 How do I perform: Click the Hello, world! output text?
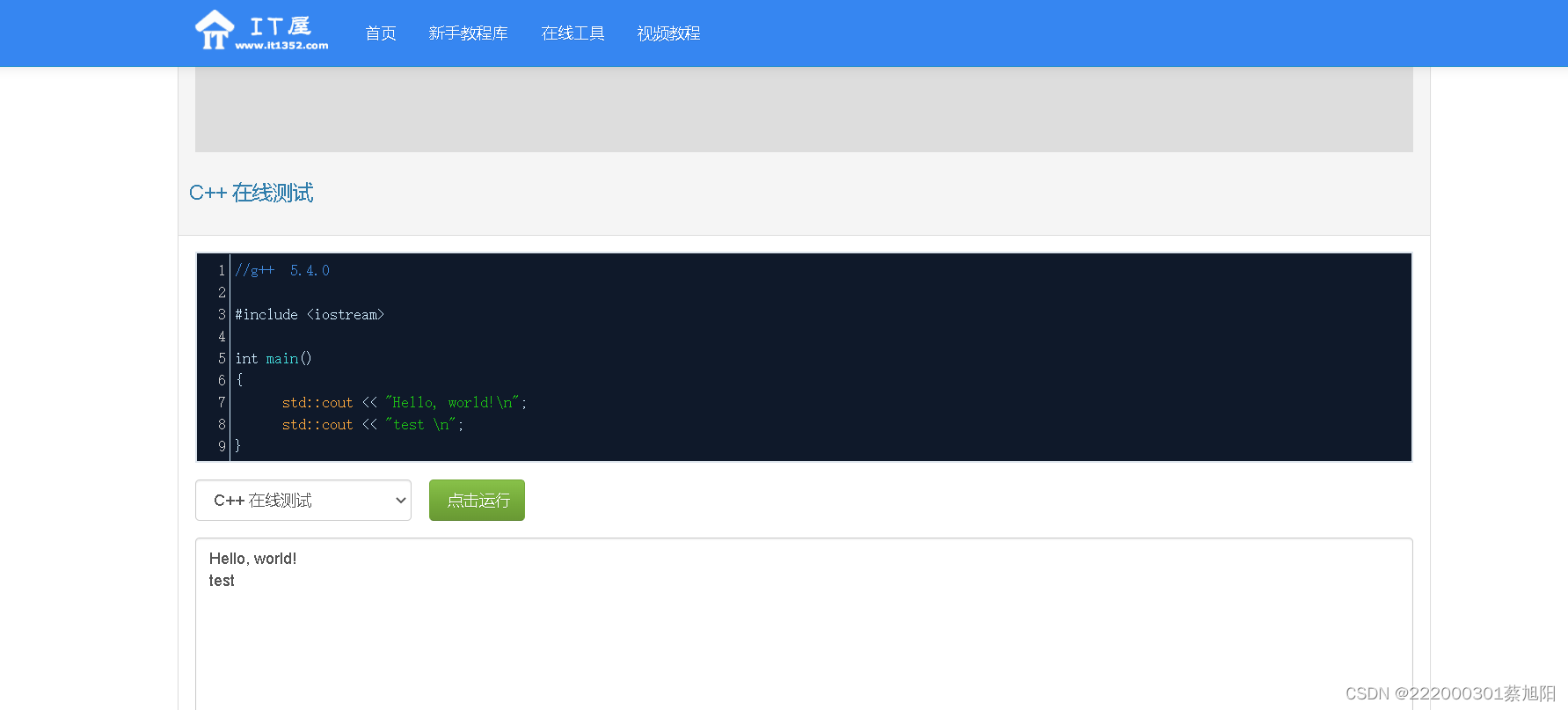253,559
